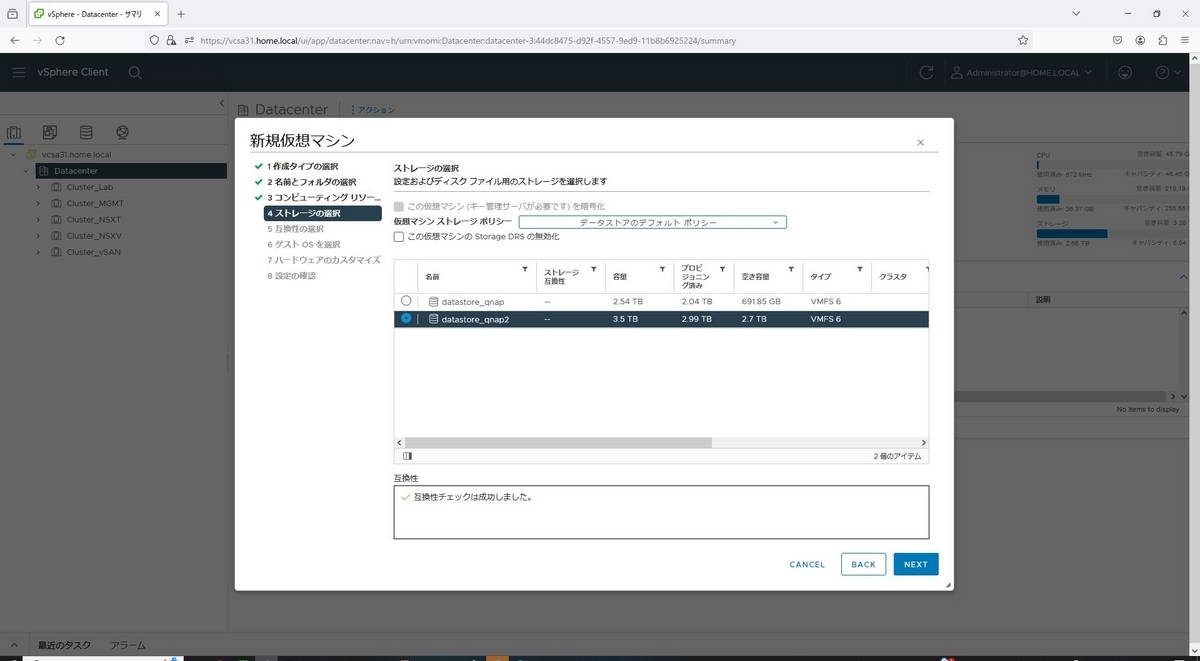This screenshot has height=661, width=1200.
Task: Switch to Hosts and Clusters inventory view
Action: click(x=14, y=132)
